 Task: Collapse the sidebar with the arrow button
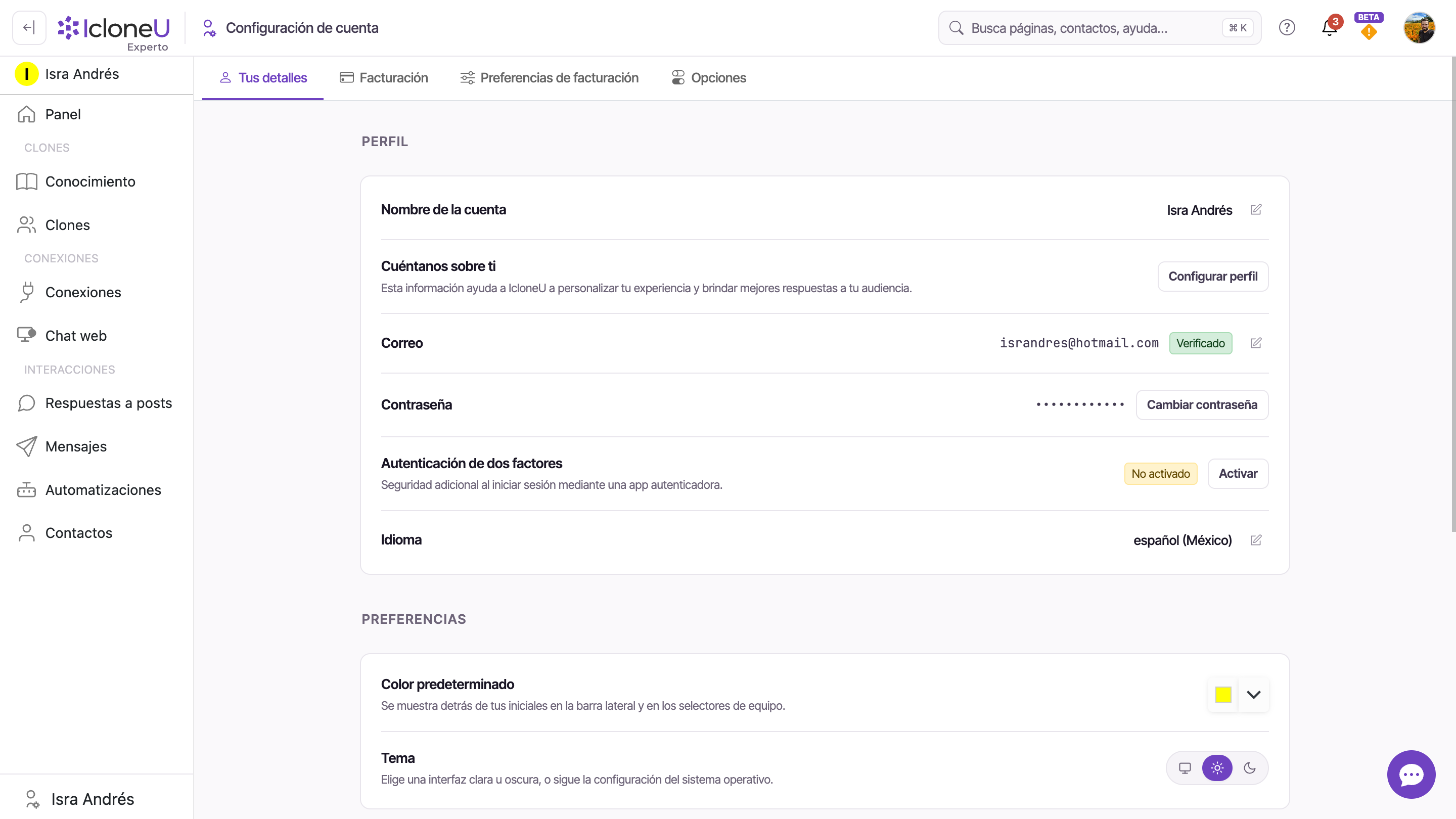click(x=29, y=28)
